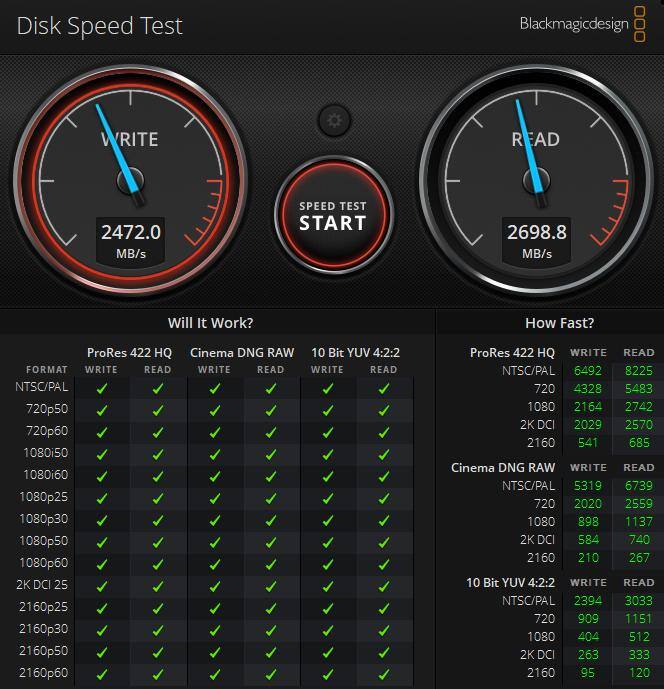The image size is (664, 689).
Task: Click the Disk Speed Test title text
Action: [100, 26]
